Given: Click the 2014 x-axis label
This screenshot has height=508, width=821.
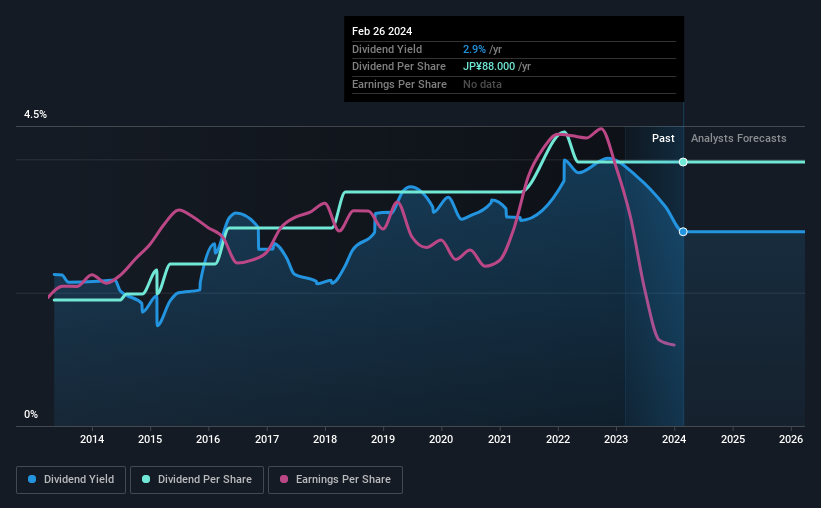Looking at the screenshot, I should coord(92,439).
